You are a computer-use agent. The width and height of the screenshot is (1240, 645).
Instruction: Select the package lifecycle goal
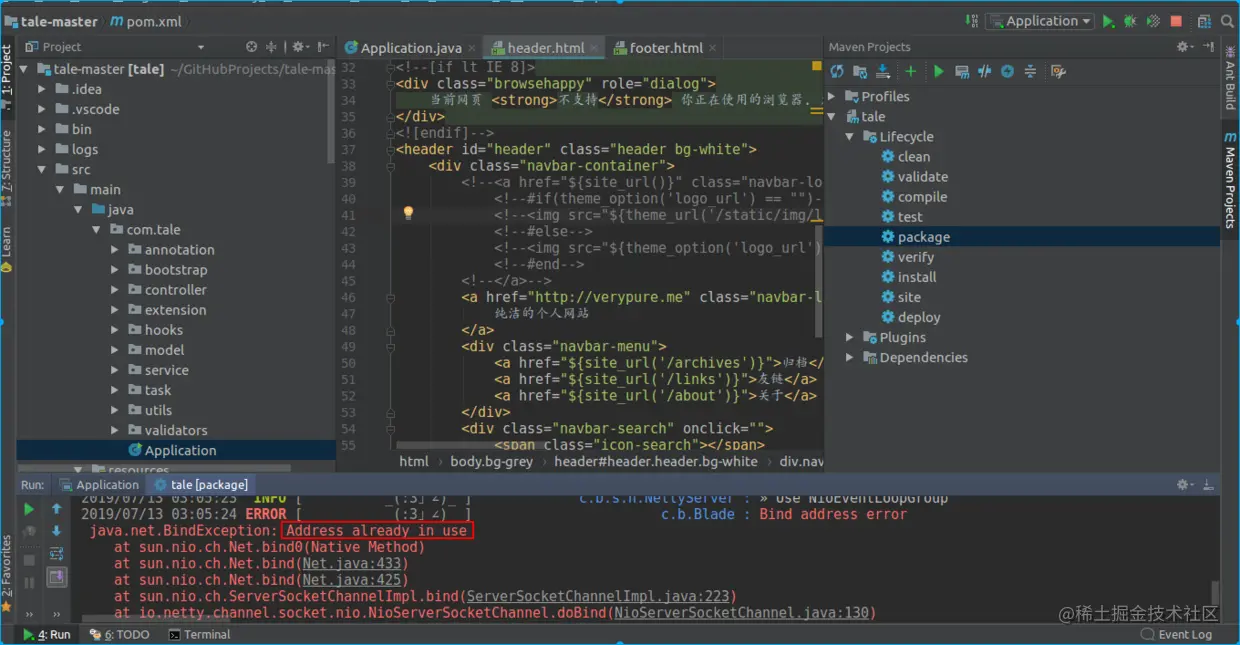1022,237
